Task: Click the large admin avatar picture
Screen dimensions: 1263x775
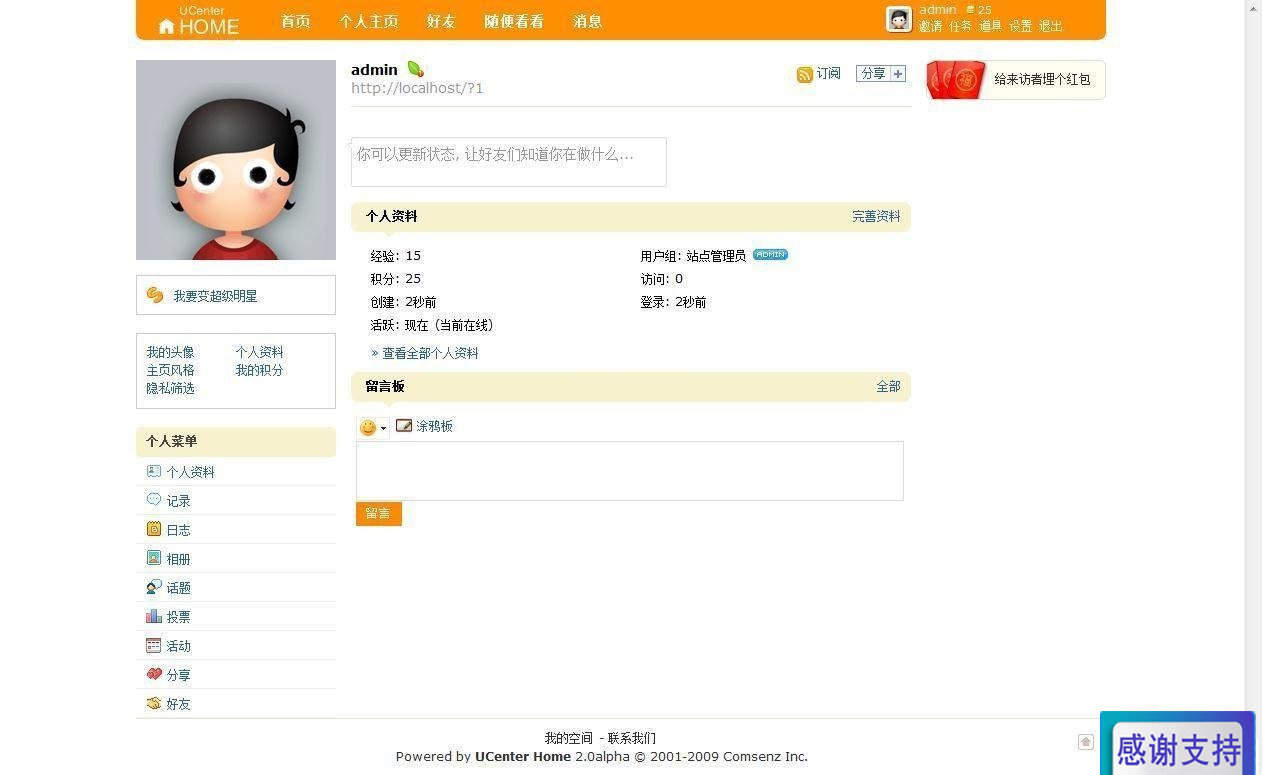Action: pyautogui.click(x=236, y=160)
